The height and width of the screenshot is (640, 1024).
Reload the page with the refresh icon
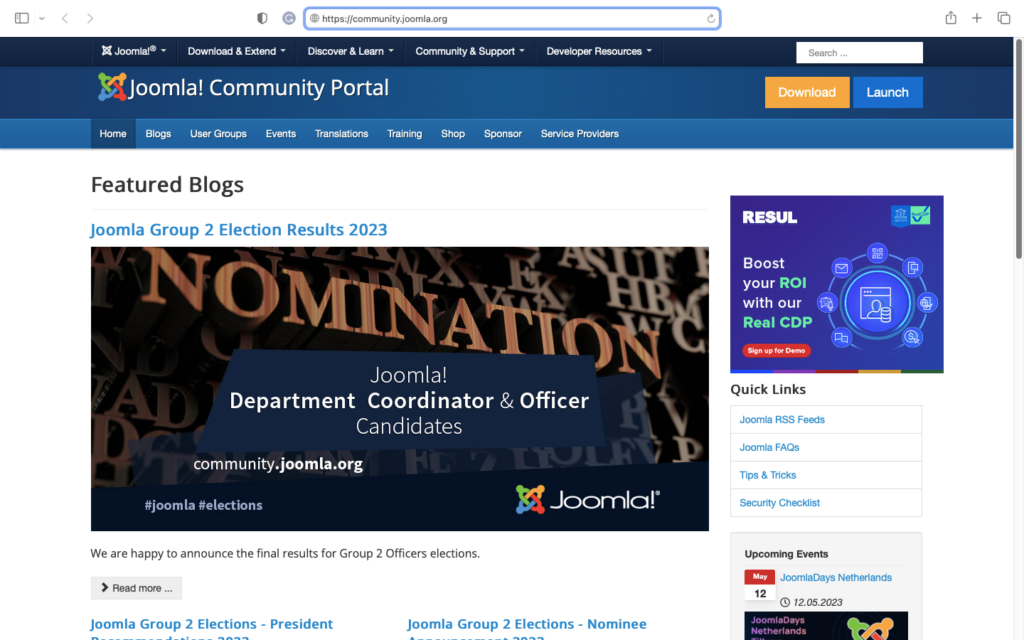tap(711, 19)
